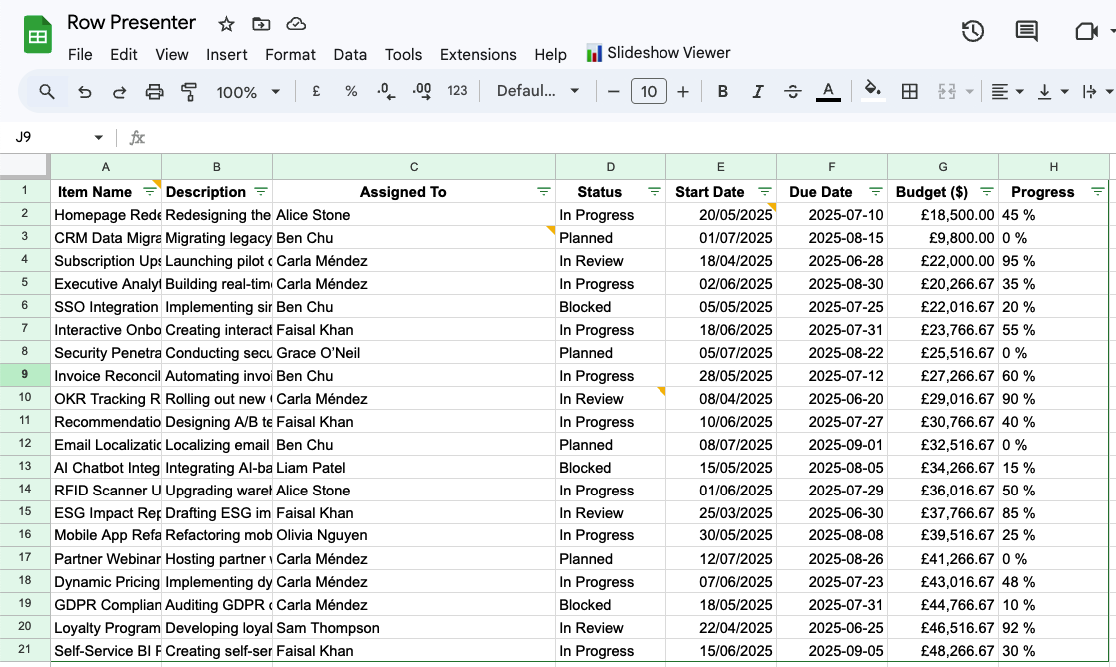Open the merge cells options arrow
The image size is (1116, 667).
point(969,92)
